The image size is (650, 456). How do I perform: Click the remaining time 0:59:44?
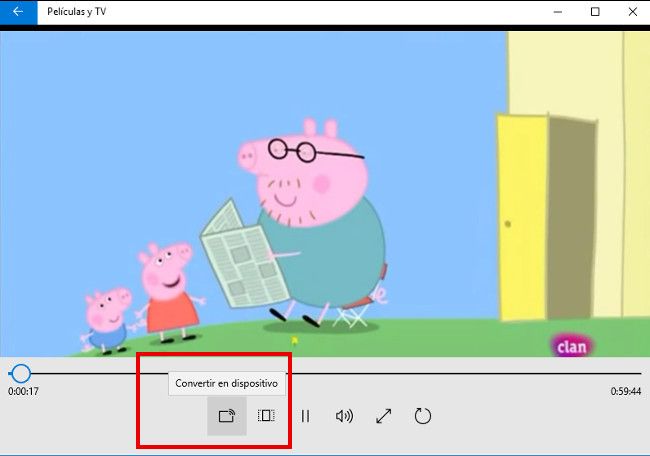click(626, 391)
